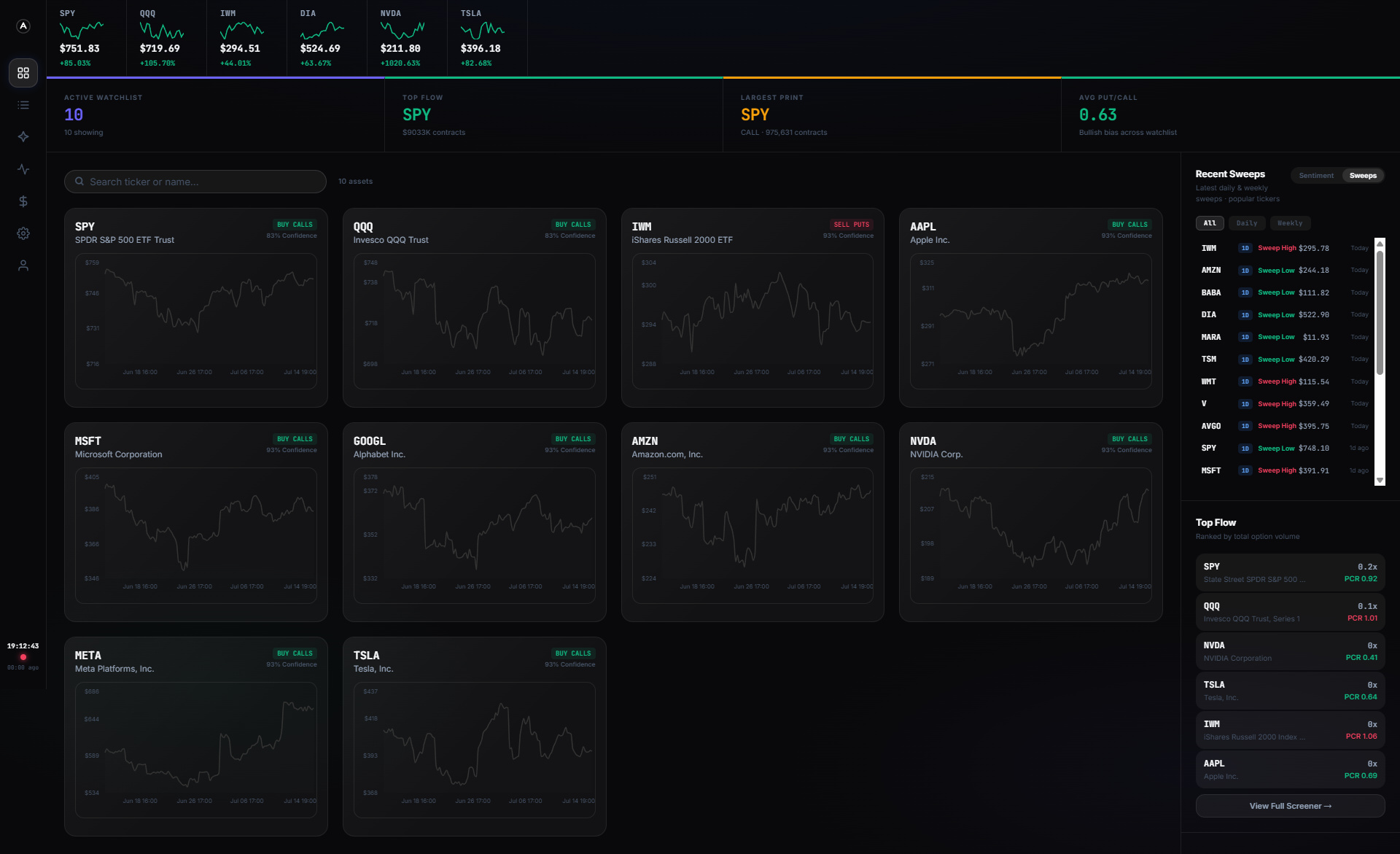Click the "10 assets" count label

pos(355,182)
